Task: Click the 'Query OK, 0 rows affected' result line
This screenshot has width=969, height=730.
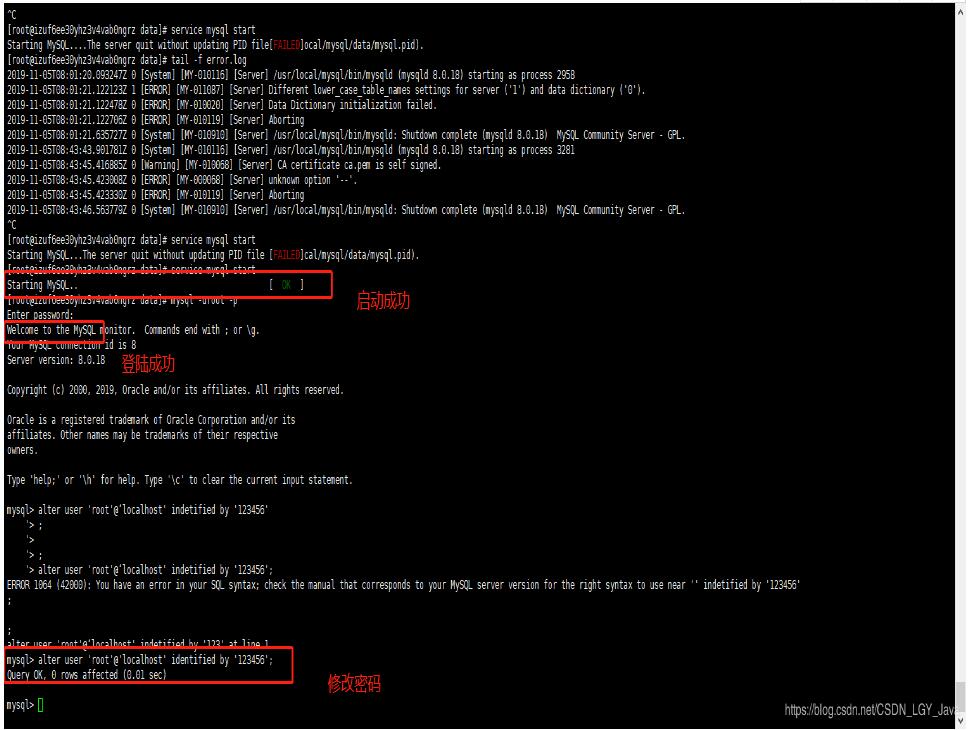Action: point(87,675)
